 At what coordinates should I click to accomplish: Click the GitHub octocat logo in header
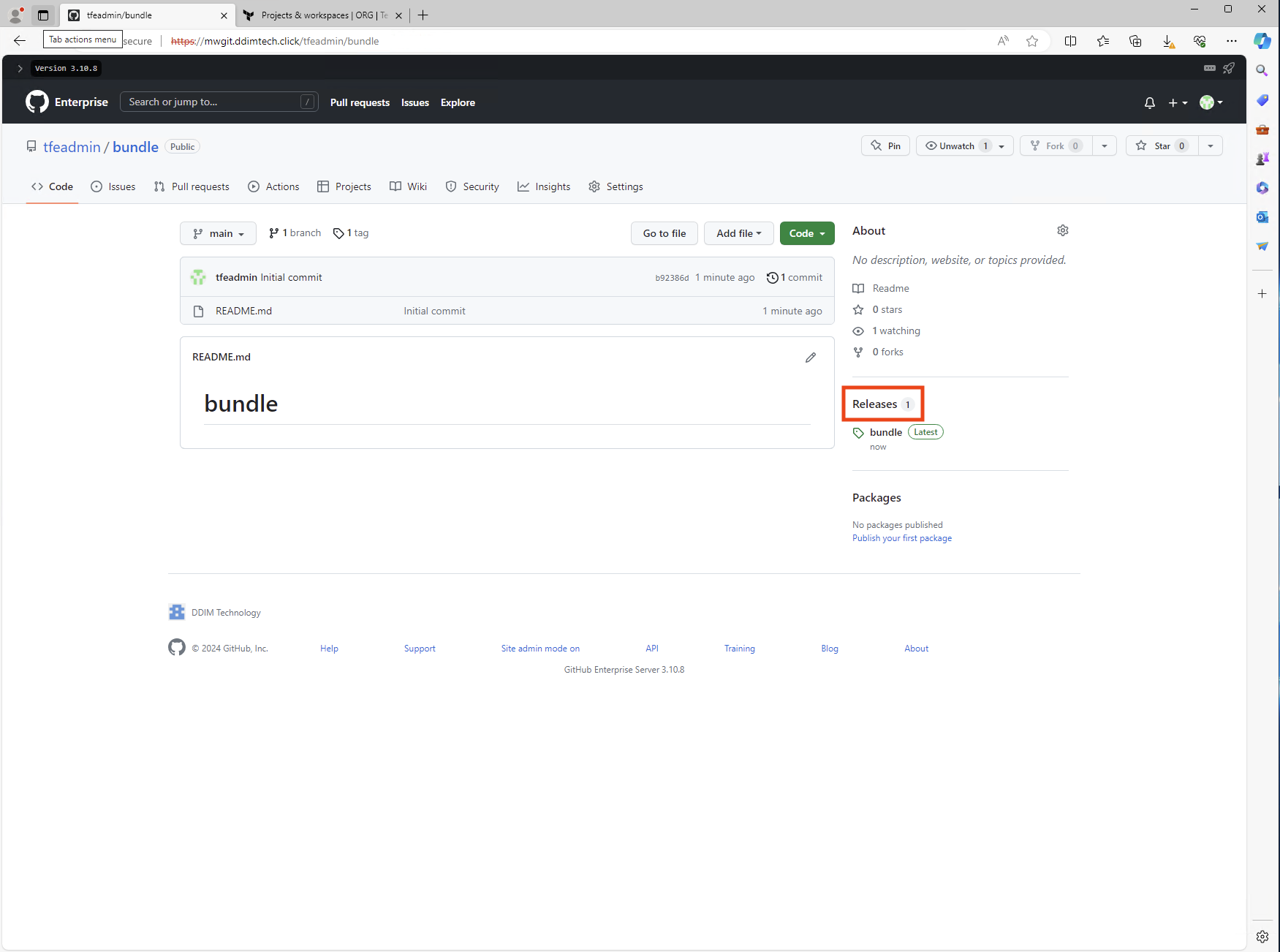(37, 102)
